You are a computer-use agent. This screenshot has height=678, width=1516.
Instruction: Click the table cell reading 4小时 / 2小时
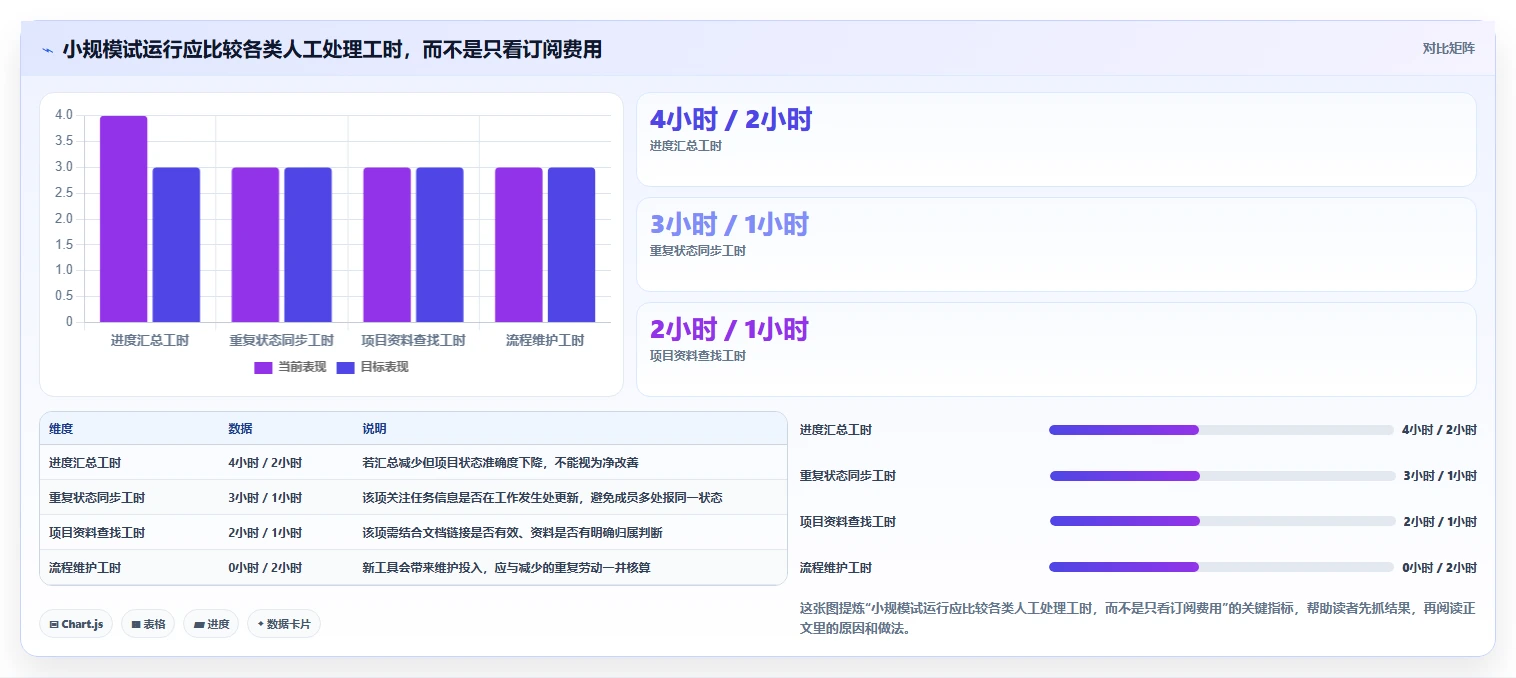[265, 463]
